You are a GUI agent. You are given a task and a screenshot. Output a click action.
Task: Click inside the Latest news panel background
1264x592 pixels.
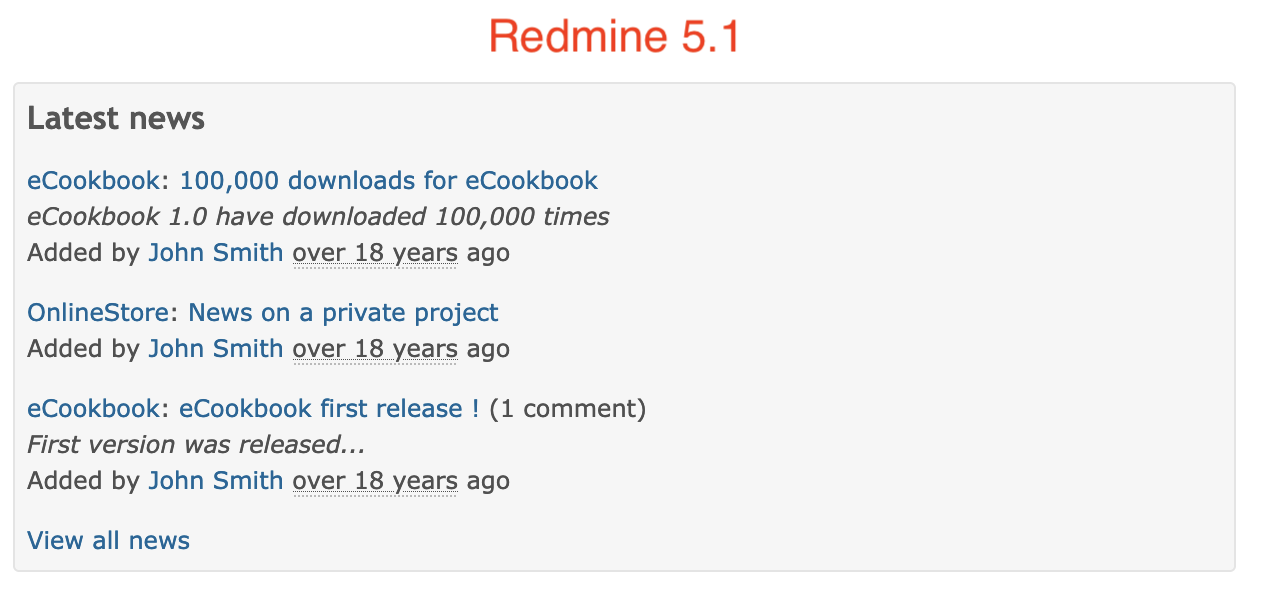coord(900,300)
